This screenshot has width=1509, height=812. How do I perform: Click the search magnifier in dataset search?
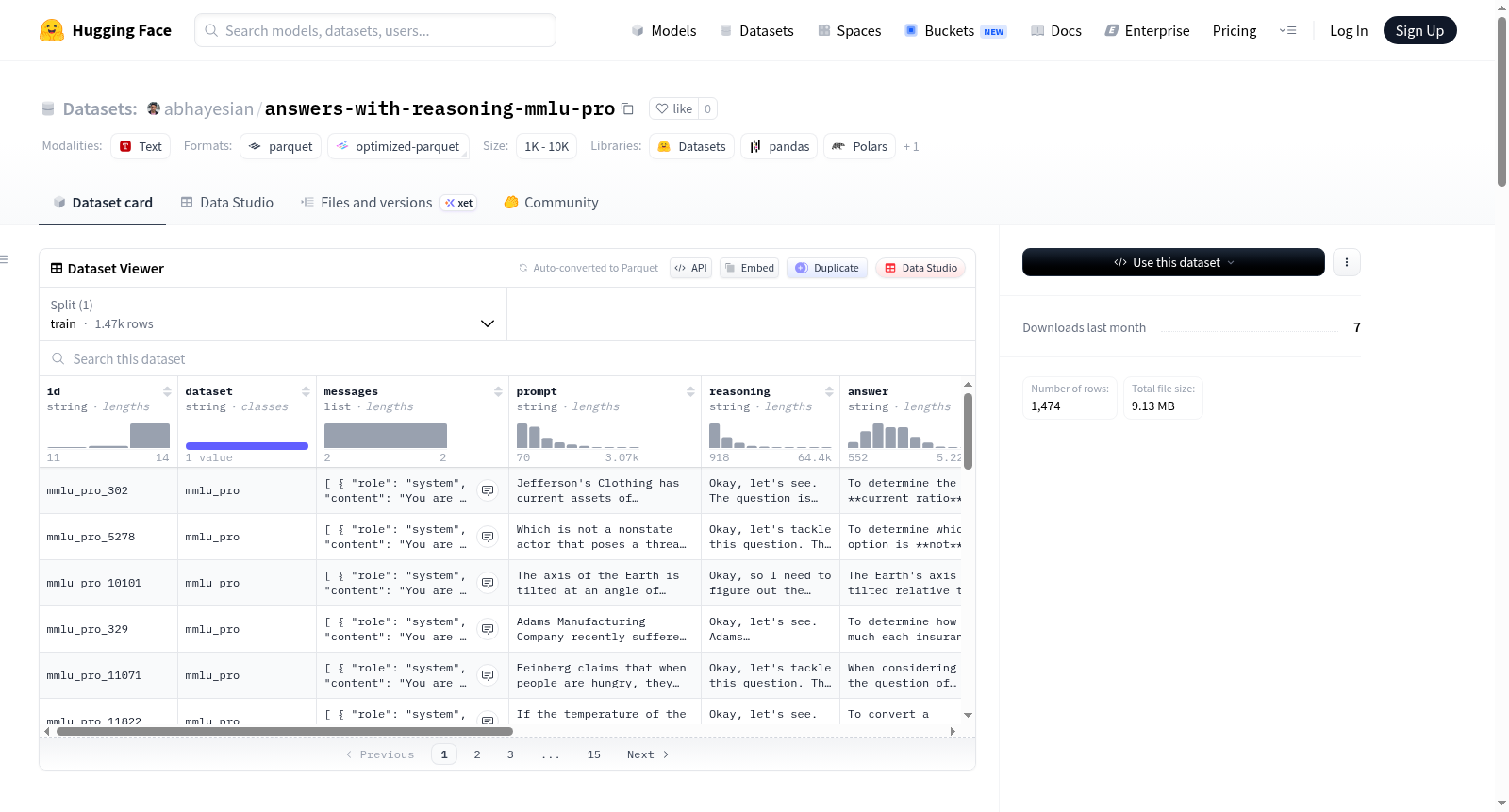tap(58, 358)
